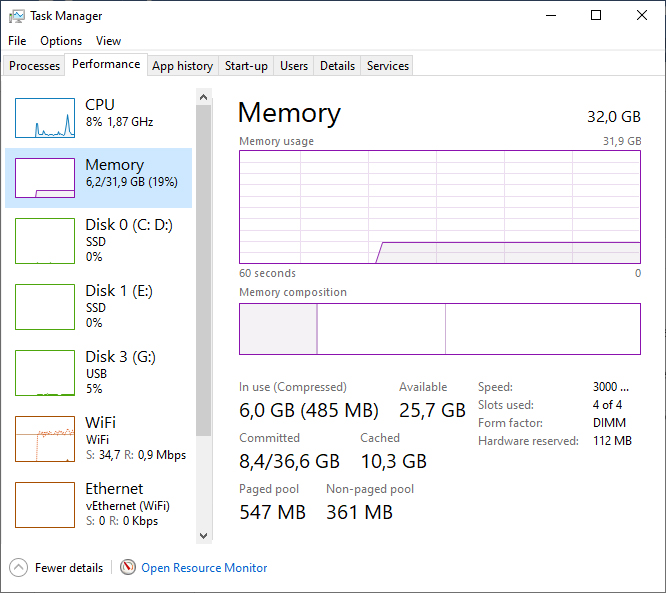Click the Disk 1 (E:) graph thumbnail
The width and height of the screenshot is (666, 593).
click(x=45, y=307)
